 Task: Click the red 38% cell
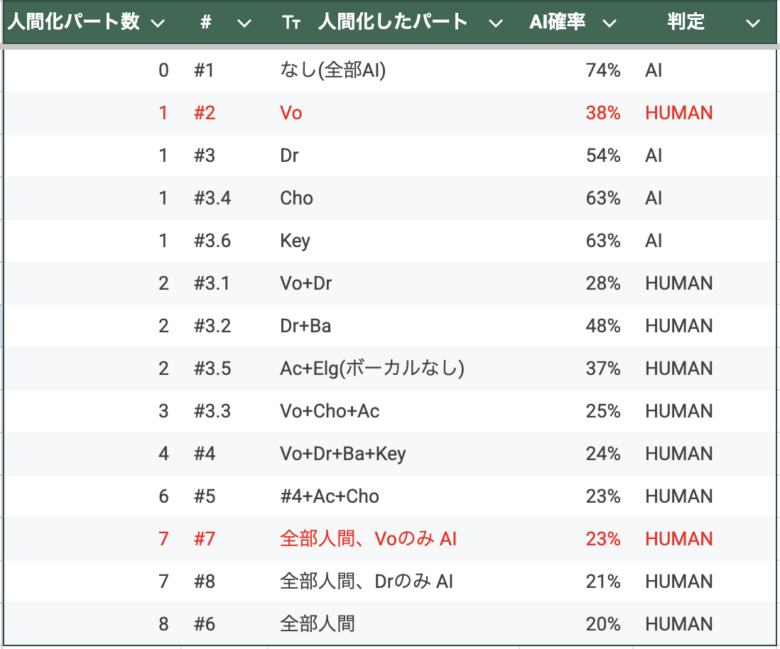click(603, 113)
